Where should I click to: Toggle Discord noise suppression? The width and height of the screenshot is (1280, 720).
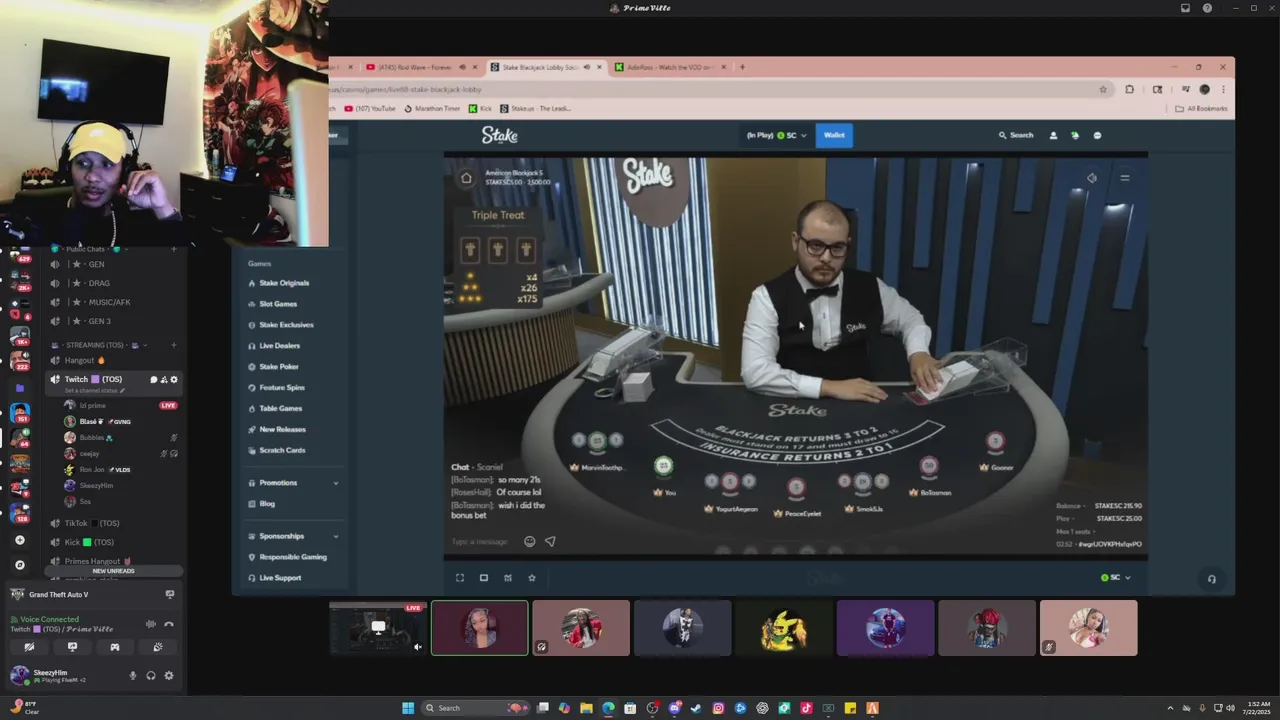pos(151,624)
